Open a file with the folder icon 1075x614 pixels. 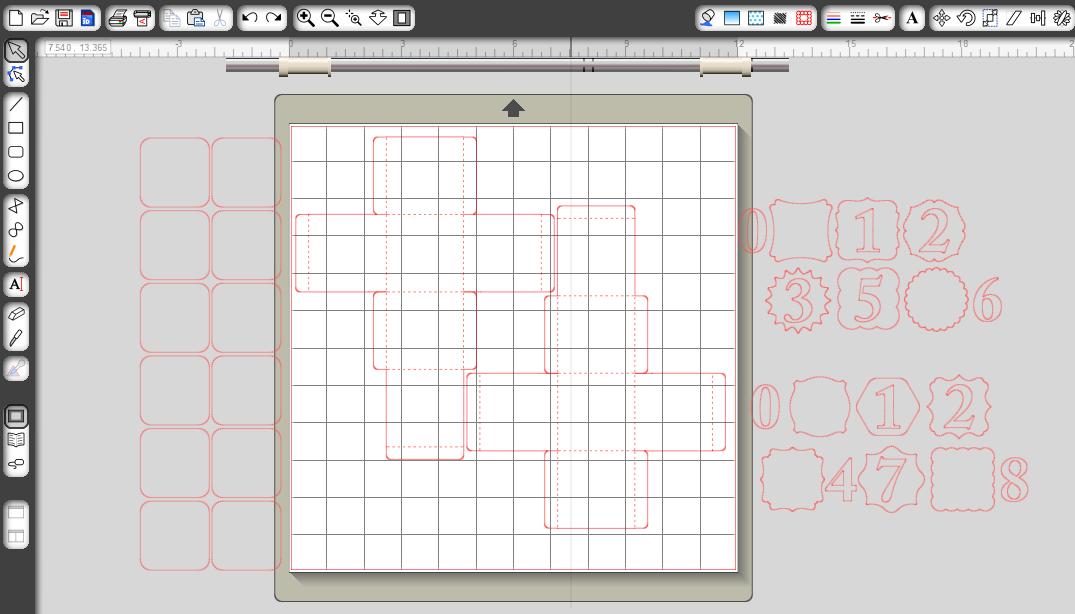pos(40,18)
